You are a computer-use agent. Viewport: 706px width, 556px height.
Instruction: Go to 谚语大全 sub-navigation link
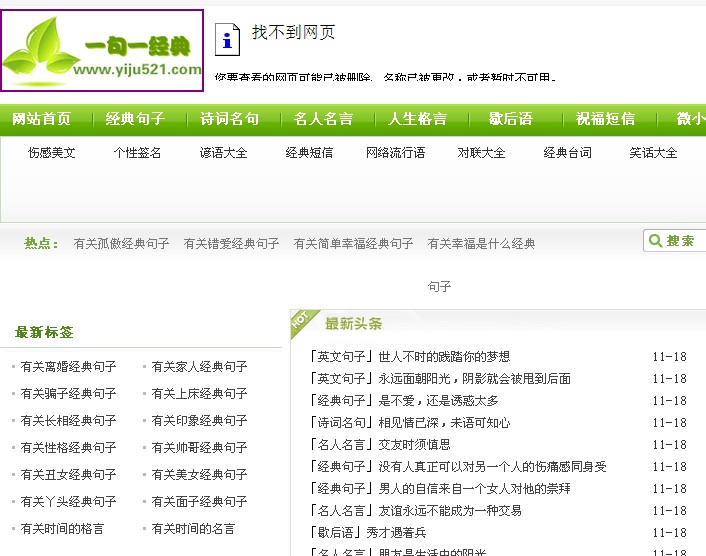pos(223,153)
